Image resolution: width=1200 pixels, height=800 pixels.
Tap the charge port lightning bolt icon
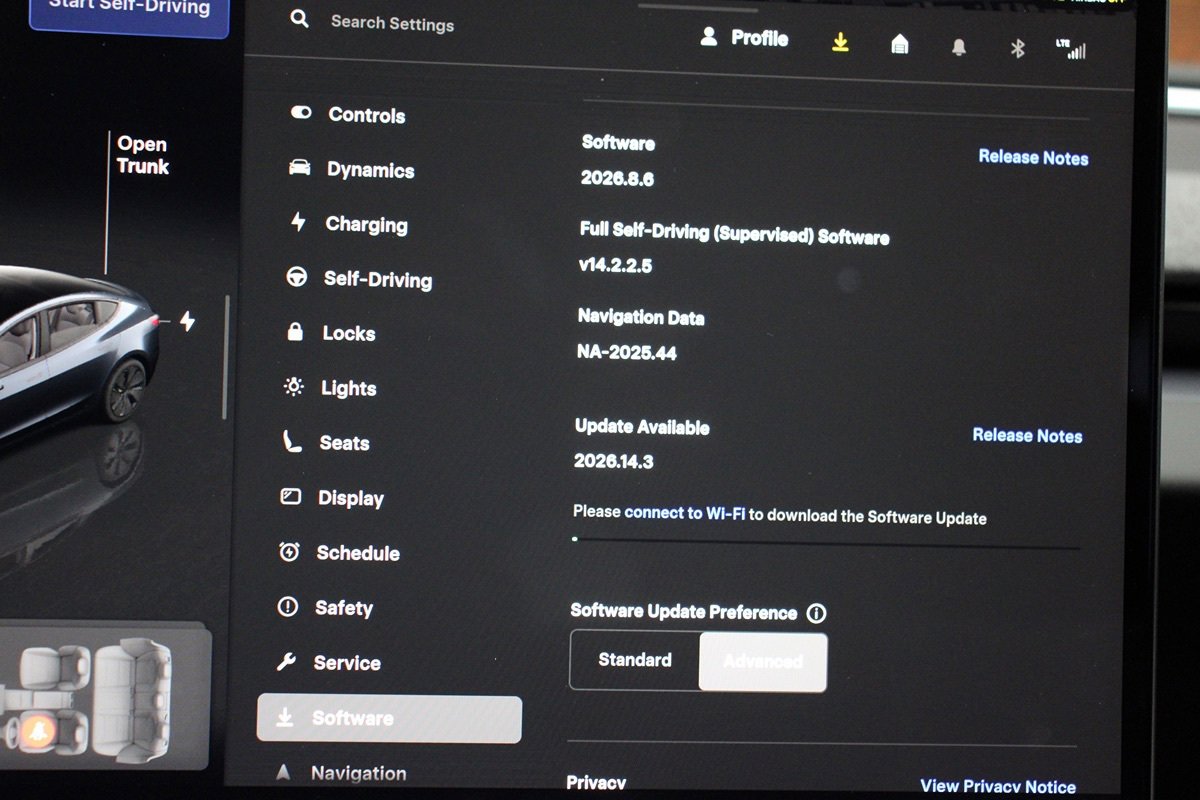click(187, 321)
